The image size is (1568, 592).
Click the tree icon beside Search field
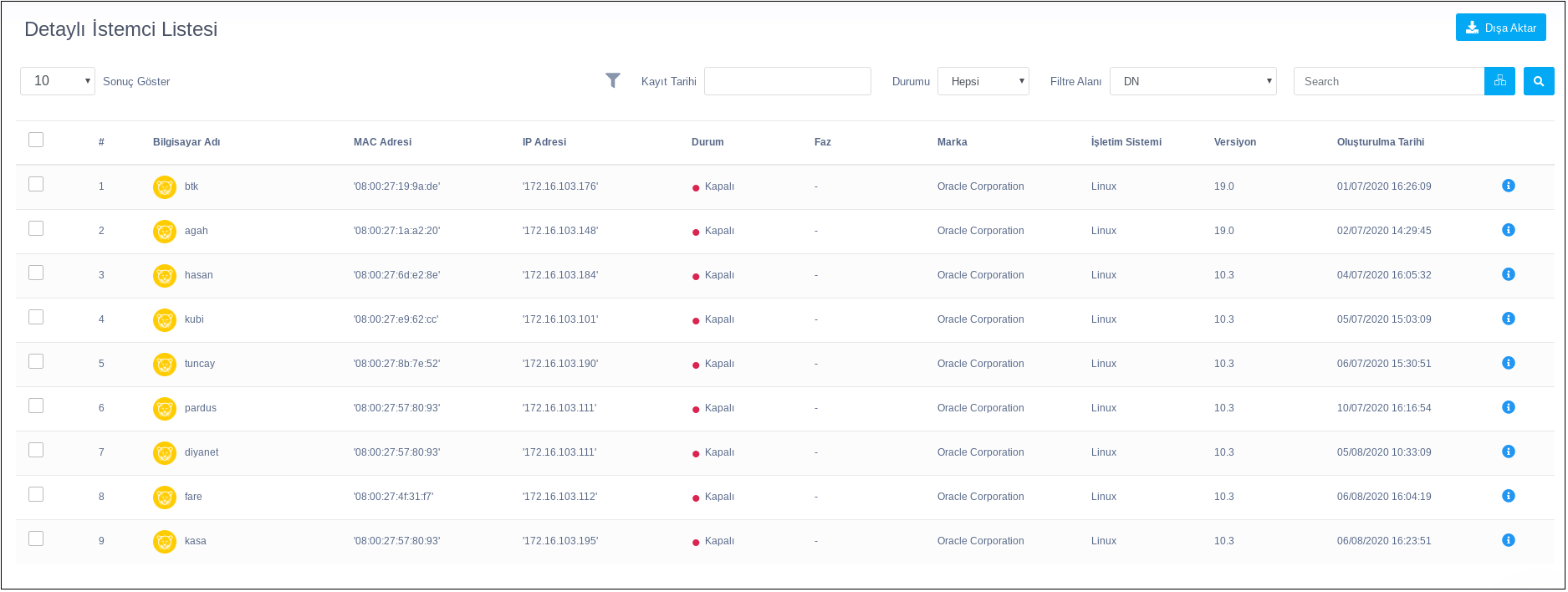click(x=1499, y=81)
